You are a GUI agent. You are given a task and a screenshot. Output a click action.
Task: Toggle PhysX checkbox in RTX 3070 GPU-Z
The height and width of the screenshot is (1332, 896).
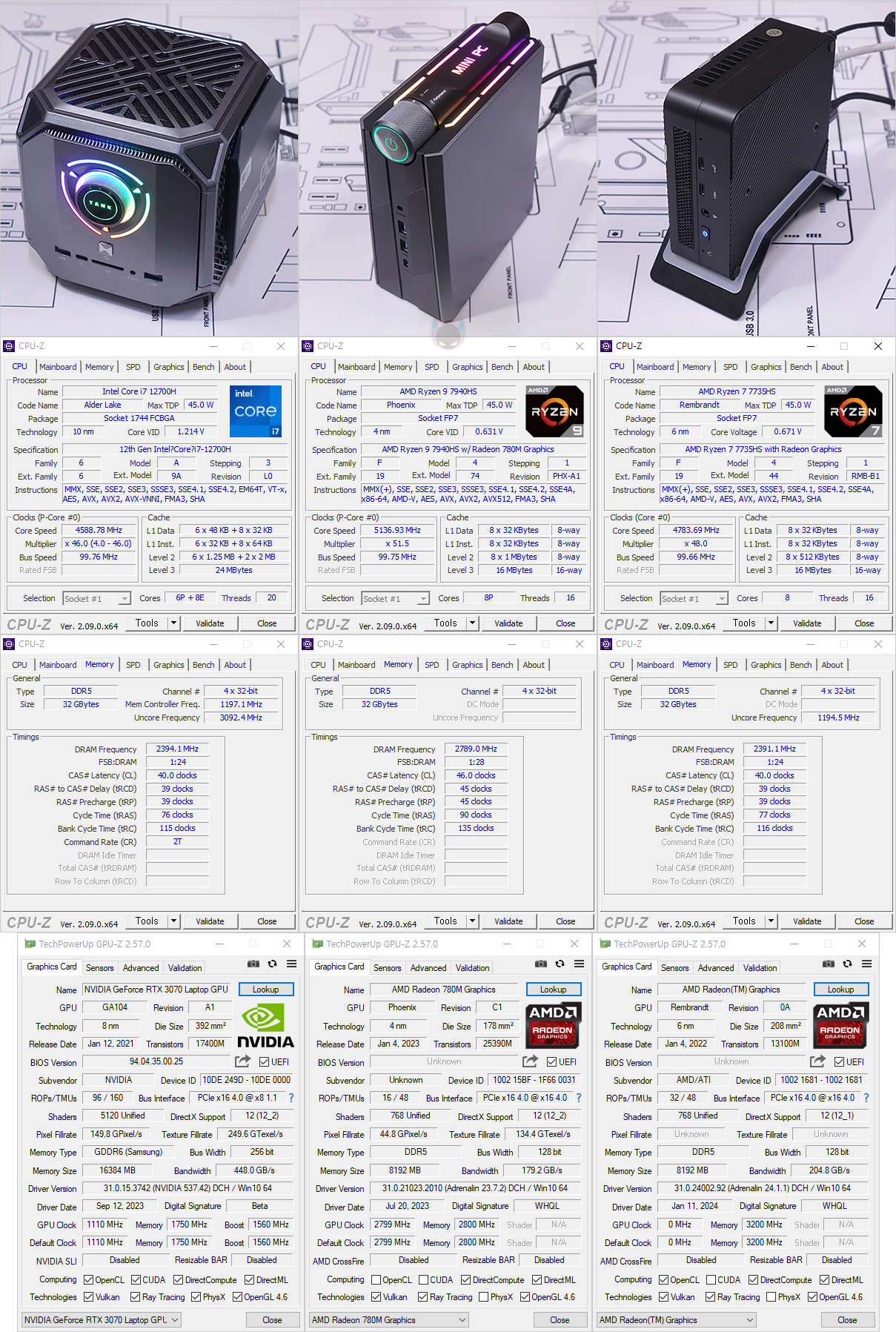click(196, 1297)
